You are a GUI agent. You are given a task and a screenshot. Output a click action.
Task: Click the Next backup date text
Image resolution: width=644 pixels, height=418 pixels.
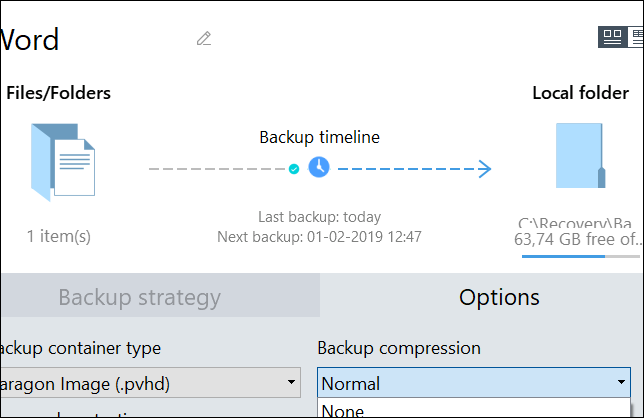click(319, 237)
